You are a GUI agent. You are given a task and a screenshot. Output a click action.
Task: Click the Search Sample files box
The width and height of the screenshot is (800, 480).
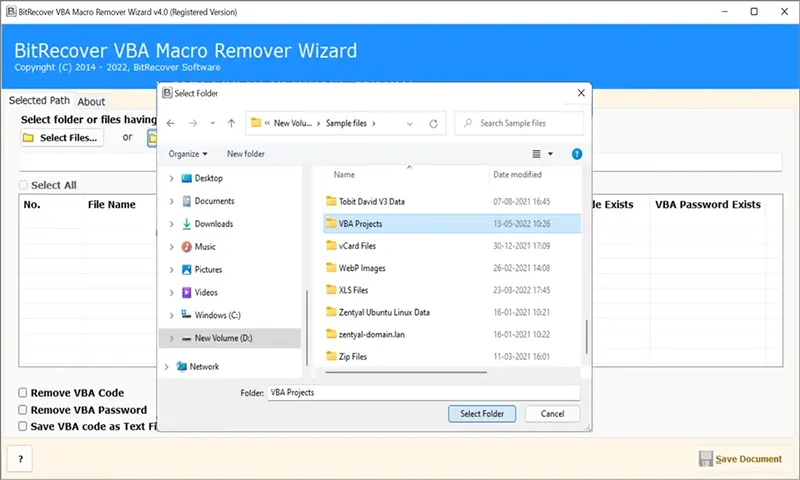[x=519, y=123]
